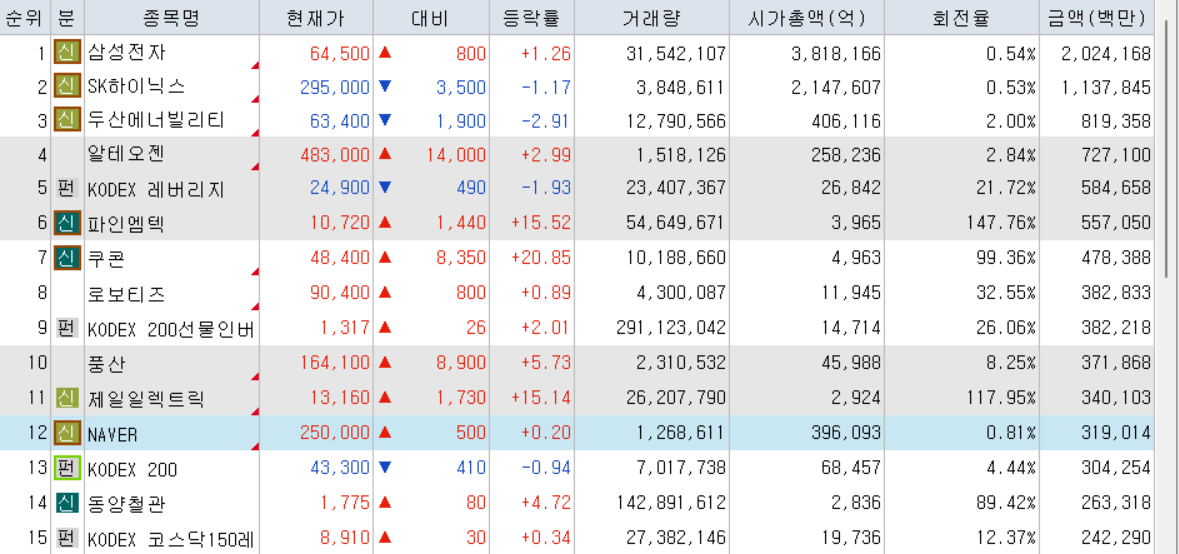1179x554 pixels.
Task: Click the blue down arrow in SK하이닉스 row
Action: point(385,86)
